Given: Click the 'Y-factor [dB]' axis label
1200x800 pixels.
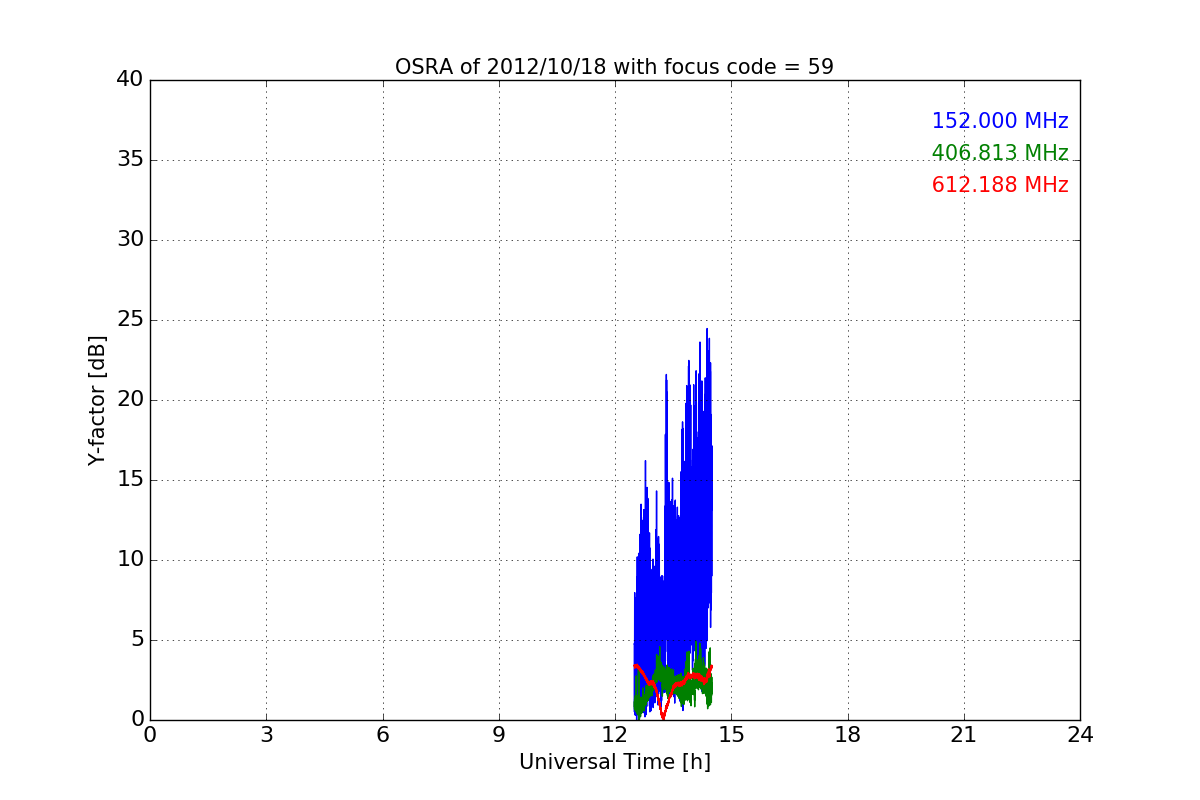Looking at the screenshot, I should 97,400.
